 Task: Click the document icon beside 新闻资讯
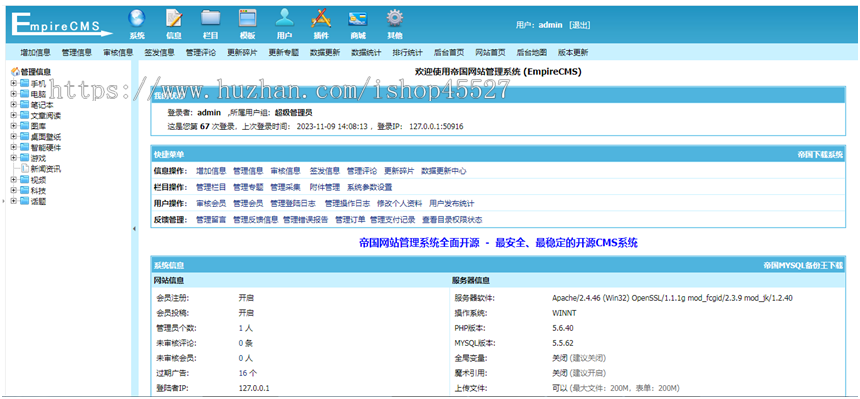[25, 169]
